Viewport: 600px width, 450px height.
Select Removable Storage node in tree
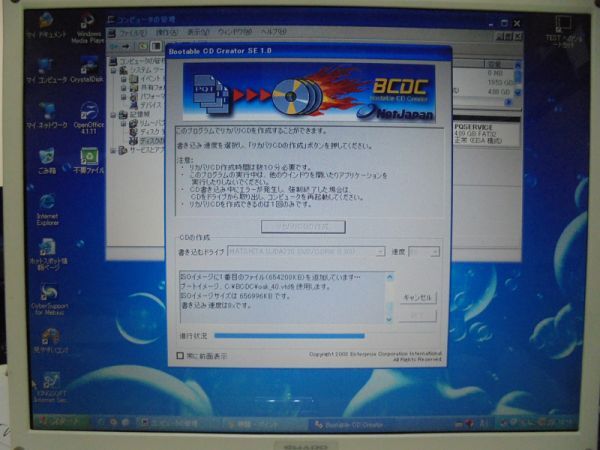pos(147,123)
